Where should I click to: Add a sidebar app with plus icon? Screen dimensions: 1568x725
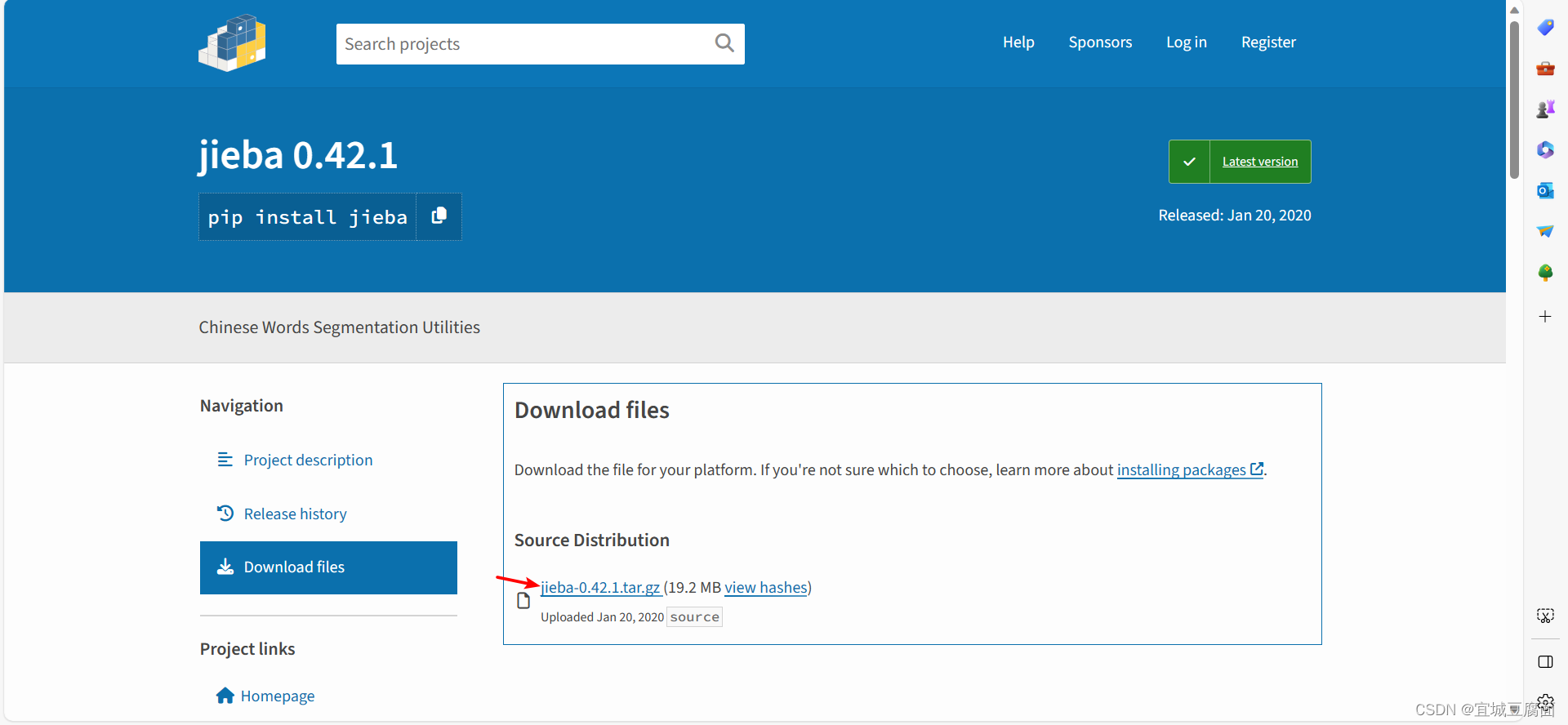click(x=1545, y=317)
